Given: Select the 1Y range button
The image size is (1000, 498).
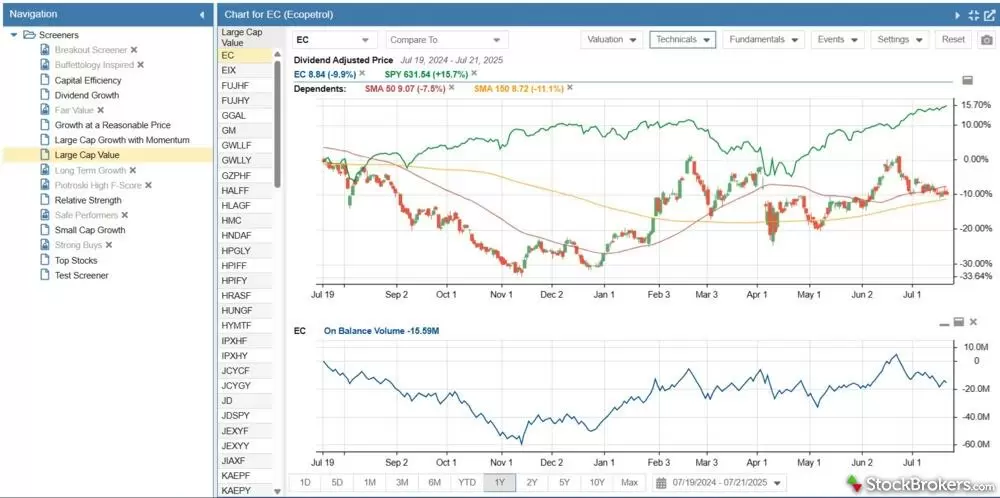Looking at the screenshot, I should pos(500,483).
